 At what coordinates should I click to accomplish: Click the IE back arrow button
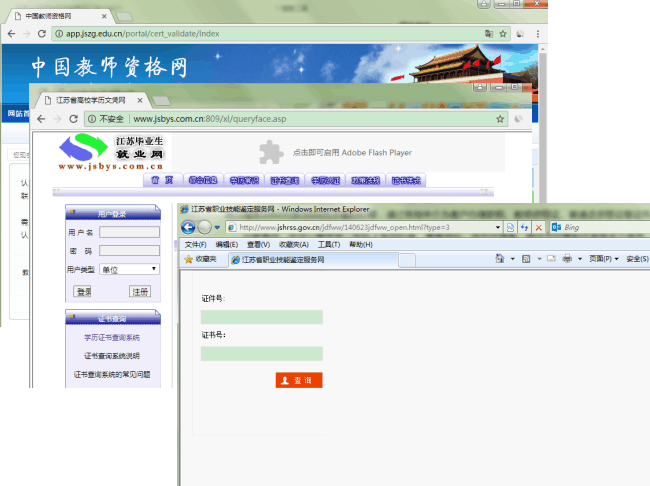(188, 227)
